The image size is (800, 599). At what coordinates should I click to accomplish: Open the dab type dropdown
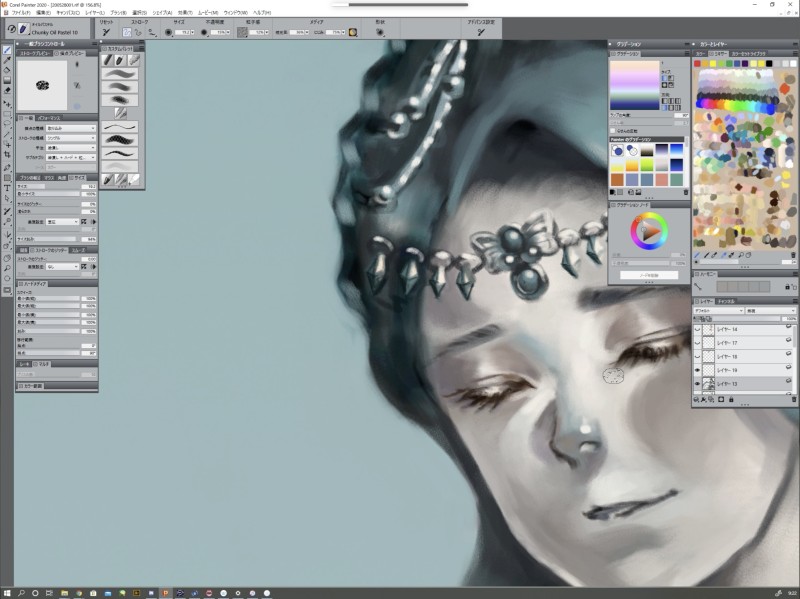pos(71,128)
